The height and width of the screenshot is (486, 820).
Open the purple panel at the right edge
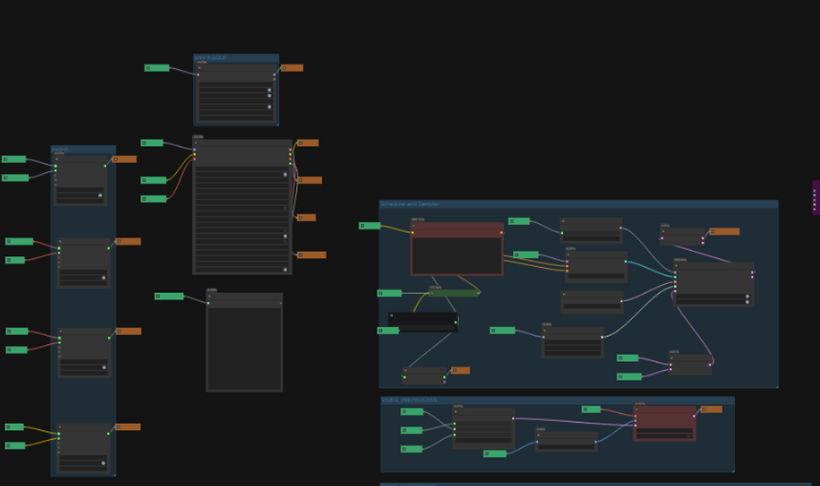coord(815,198)
